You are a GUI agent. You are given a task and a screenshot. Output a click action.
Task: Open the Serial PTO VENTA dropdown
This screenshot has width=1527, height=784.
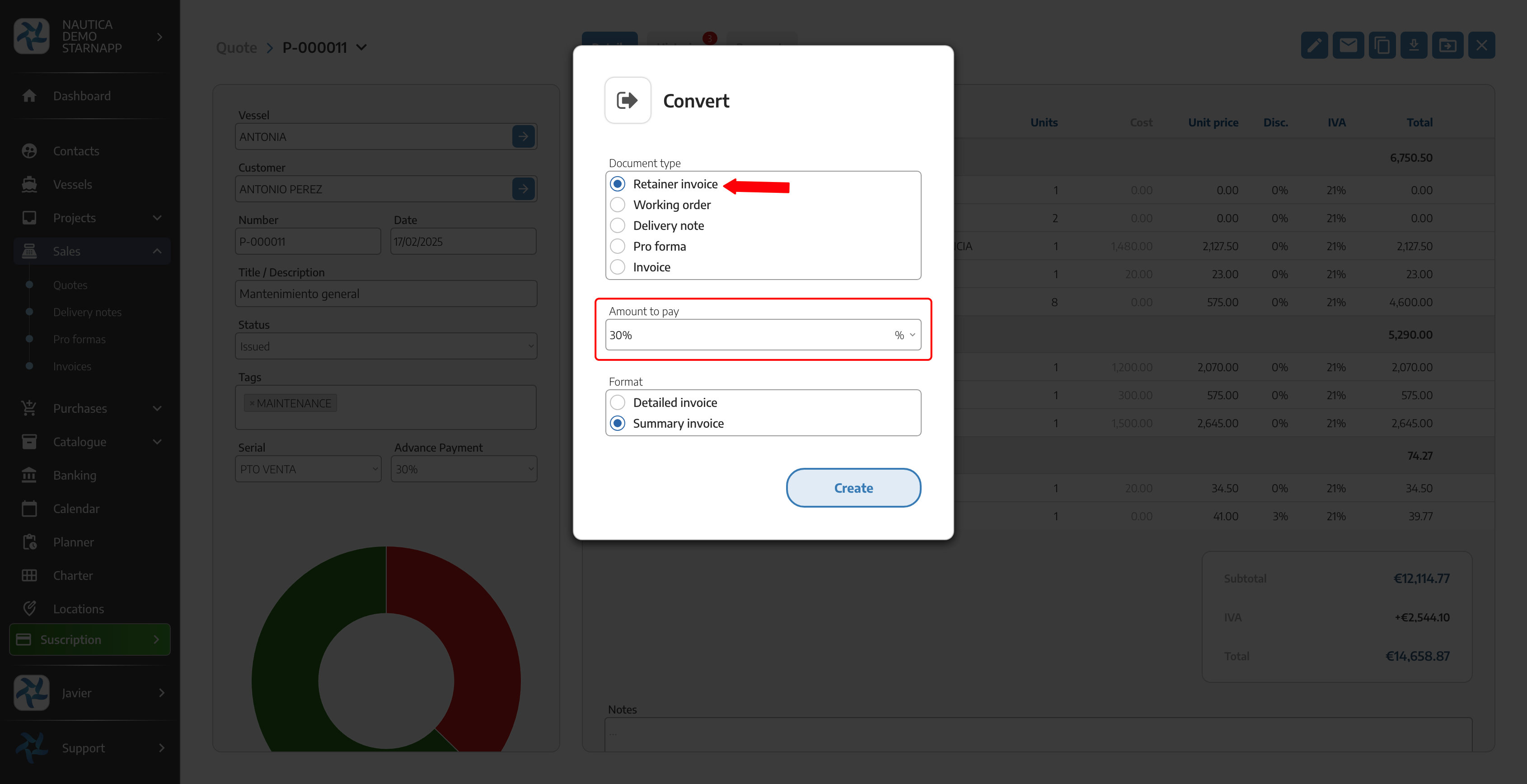(308, 469)
